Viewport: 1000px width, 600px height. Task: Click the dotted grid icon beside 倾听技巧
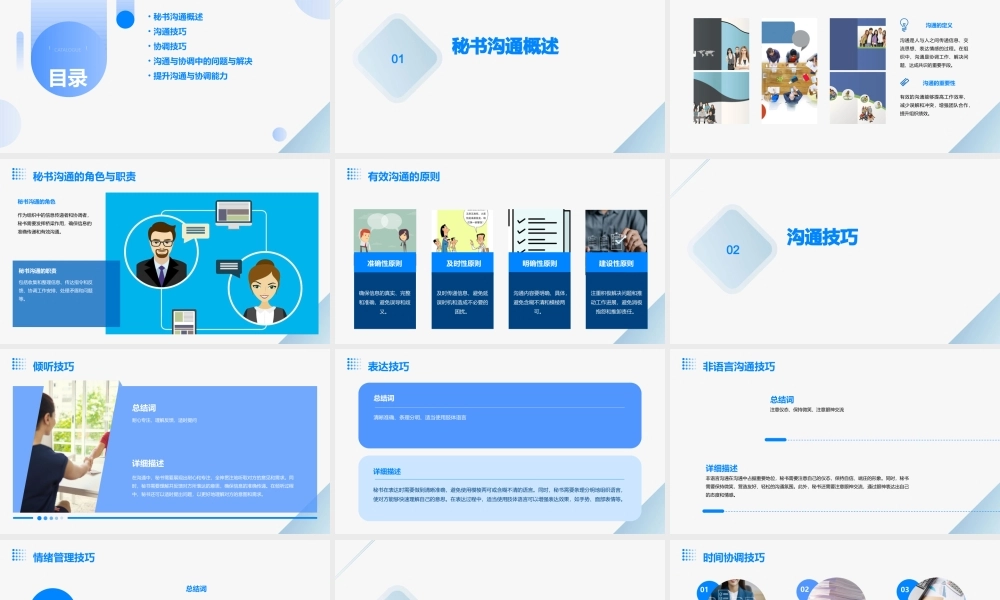(x=18, y=364)
